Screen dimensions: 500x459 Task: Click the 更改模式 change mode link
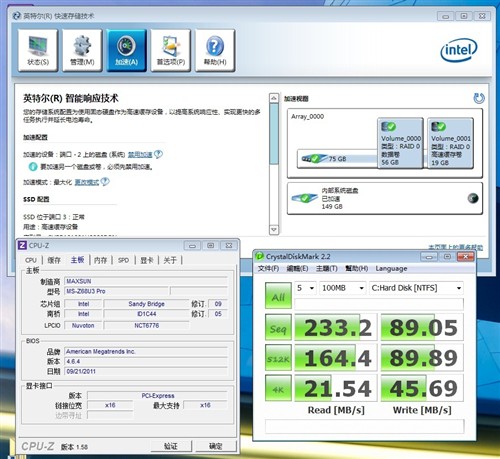[x=87, y=182]
